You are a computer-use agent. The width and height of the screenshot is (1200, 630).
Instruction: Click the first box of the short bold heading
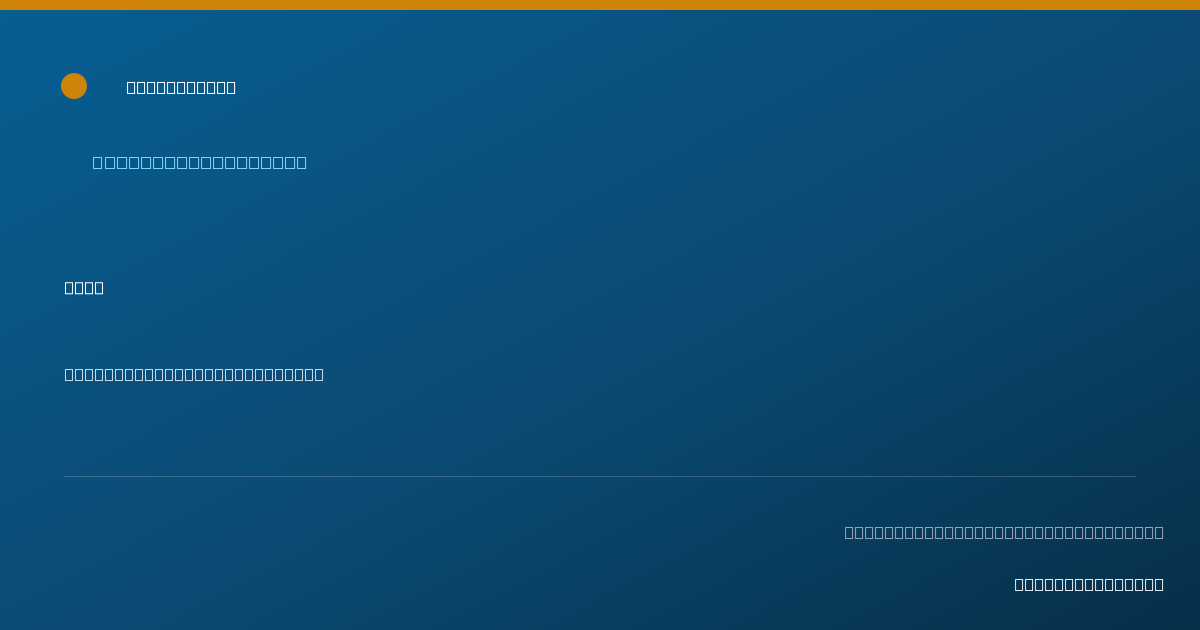(70, 287)
